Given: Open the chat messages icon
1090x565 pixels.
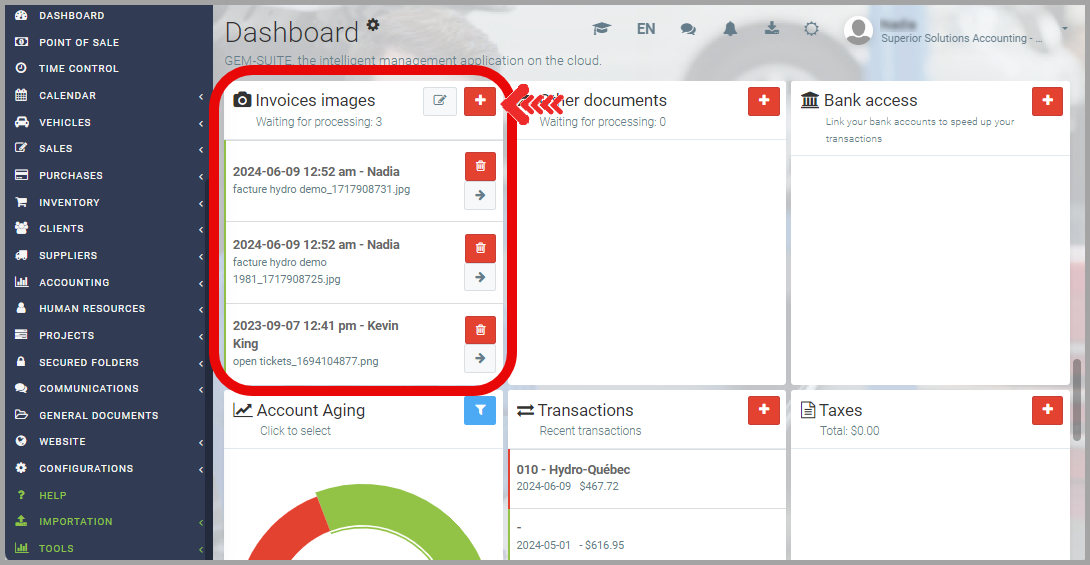Looking at the screenshot, I should pyautogui.click(x=688, y=29).
